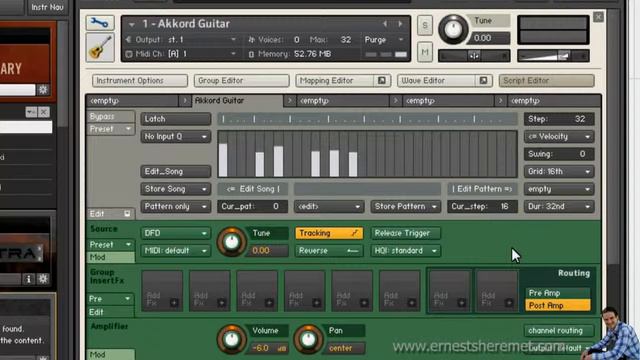Select Pre Amp routing
This screenshot has height=360, width=640.
[x=558, y=293]
